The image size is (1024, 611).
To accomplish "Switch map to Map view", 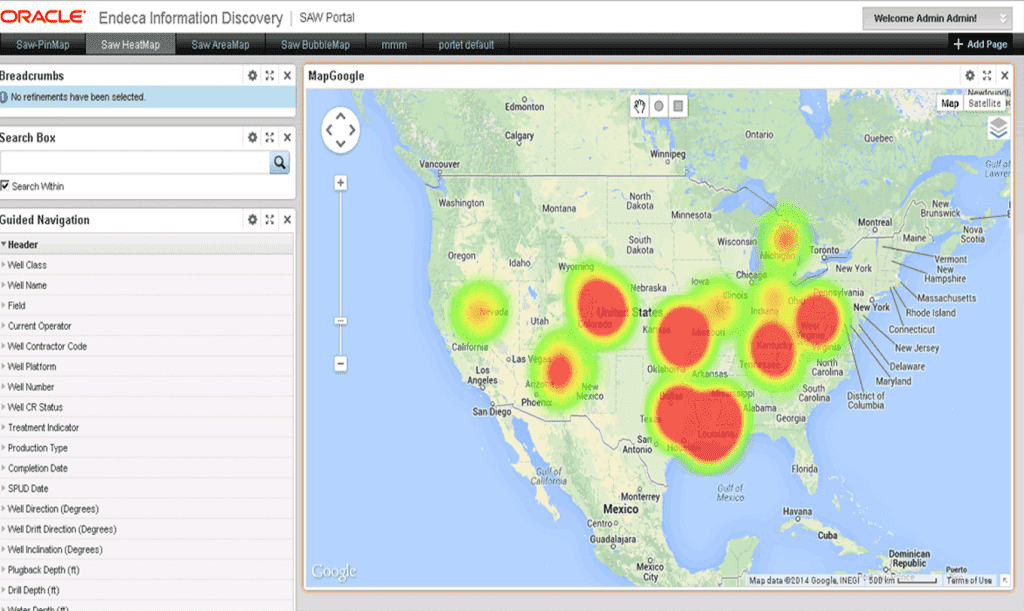I will click(x=950, y=103).
